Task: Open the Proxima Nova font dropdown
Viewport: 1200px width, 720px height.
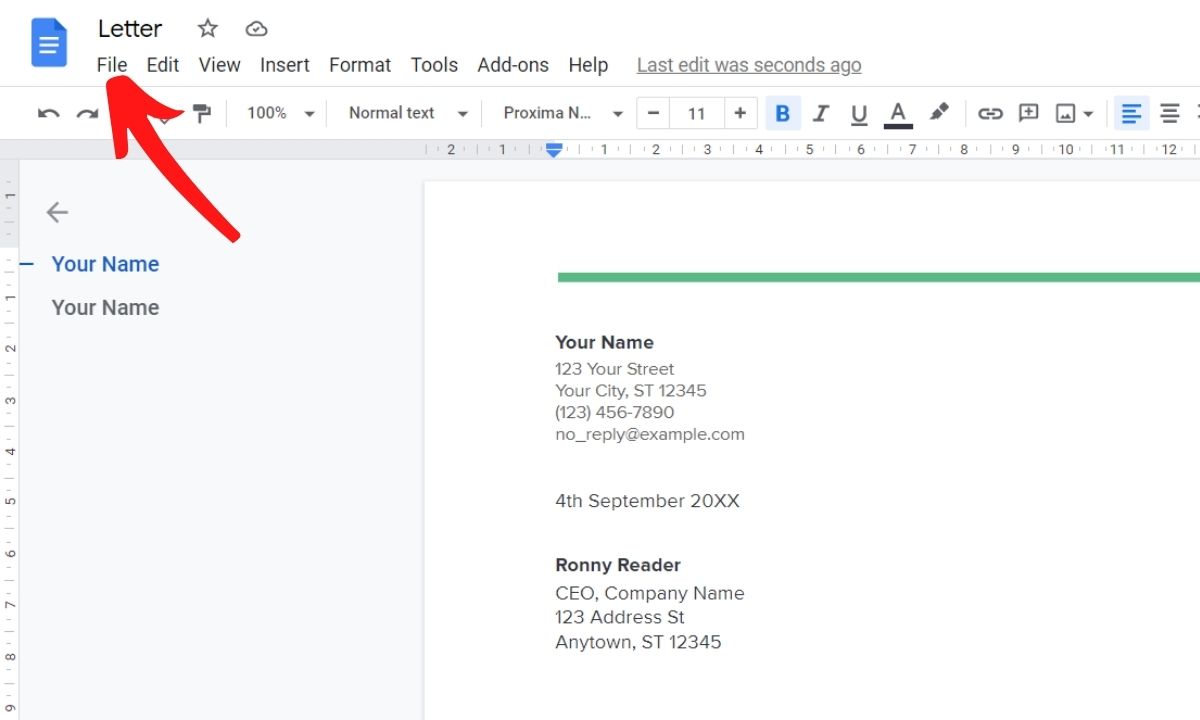Action: 563,113
